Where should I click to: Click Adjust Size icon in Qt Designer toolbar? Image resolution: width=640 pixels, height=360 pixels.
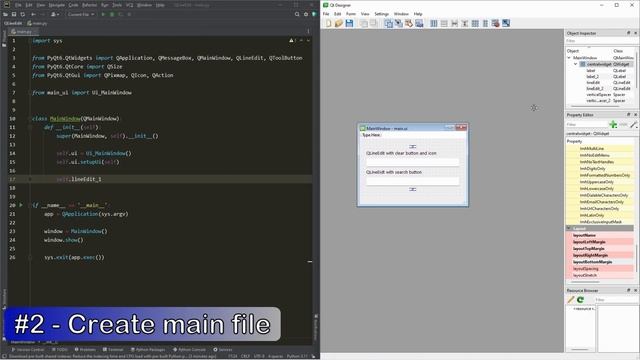coord(506,24)
